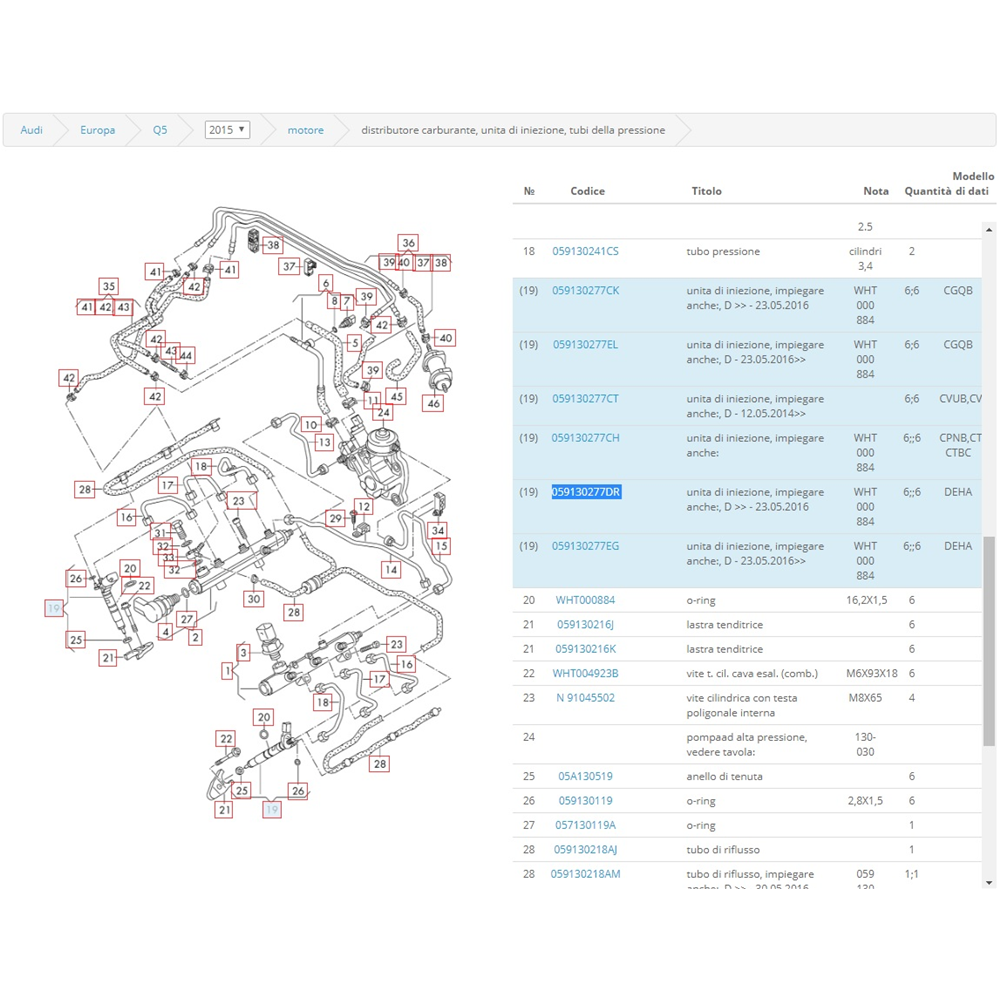Click callout 46 near the filter

click(433, 403)
